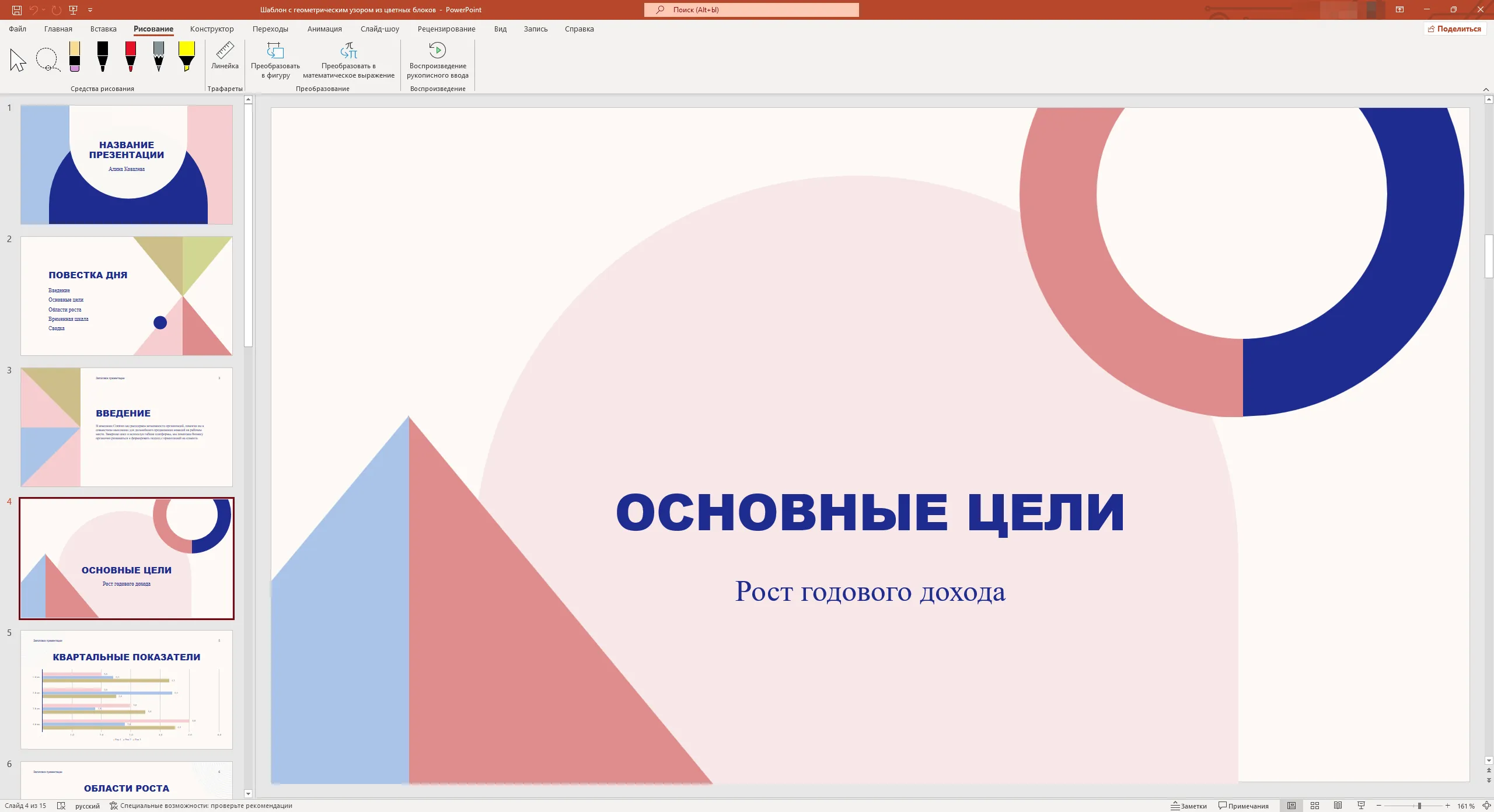Open the Конструктор tab
Viewport: 1494px width, 812px height.
click(x=212, y=29)
